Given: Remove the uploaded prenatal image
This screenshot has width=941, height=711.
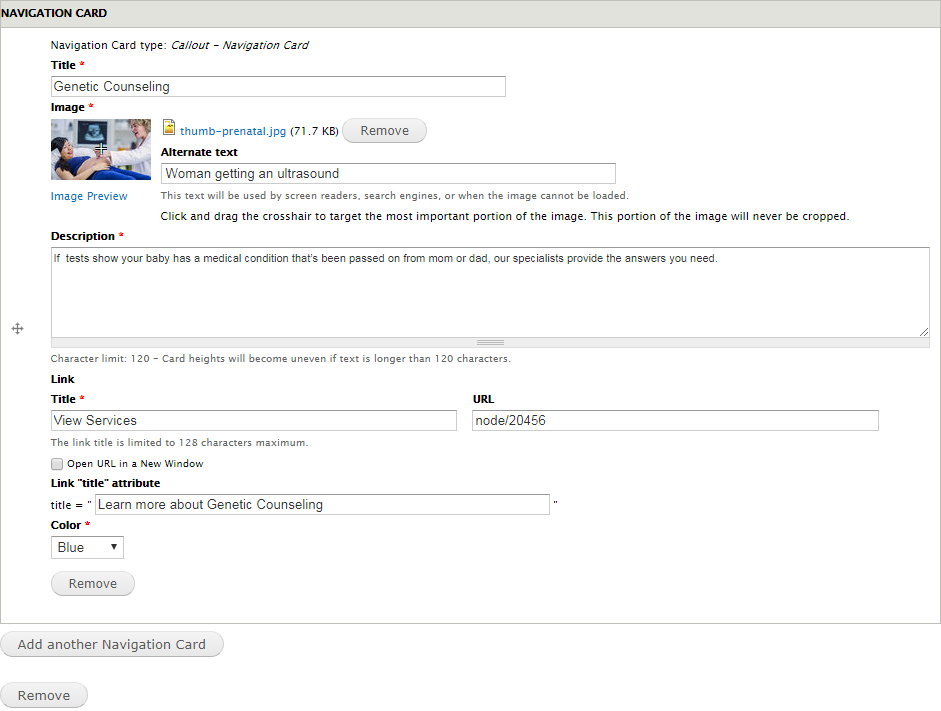Looking at the screenshot, I should pos(385,131).
